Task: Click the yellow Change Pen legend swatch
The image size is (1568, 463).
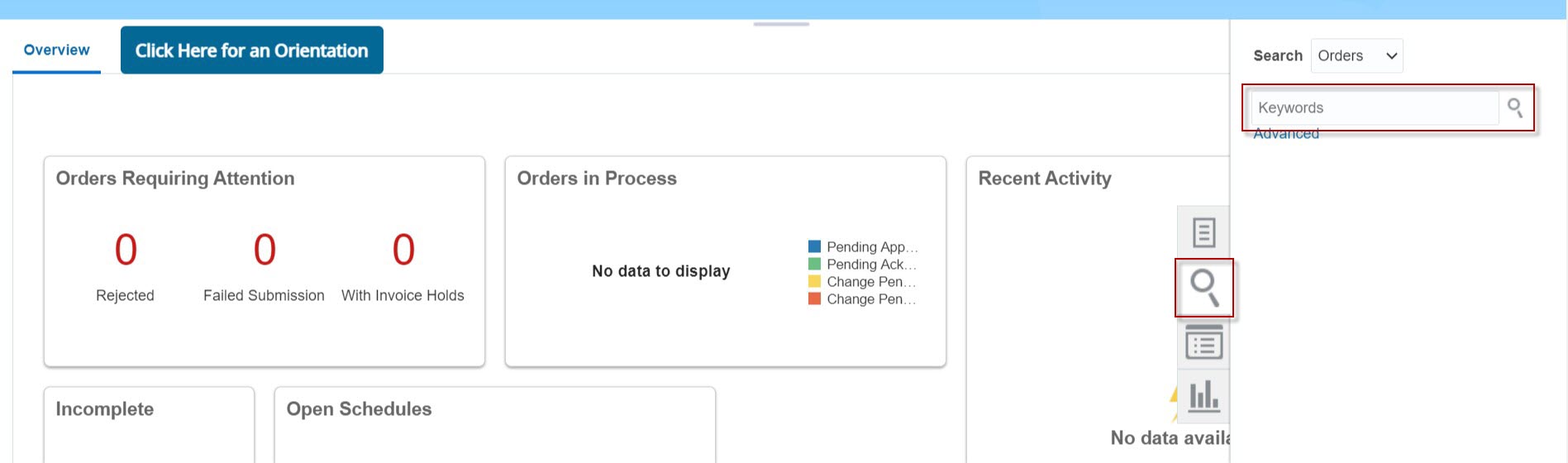Action: click(x=814, y=282)
